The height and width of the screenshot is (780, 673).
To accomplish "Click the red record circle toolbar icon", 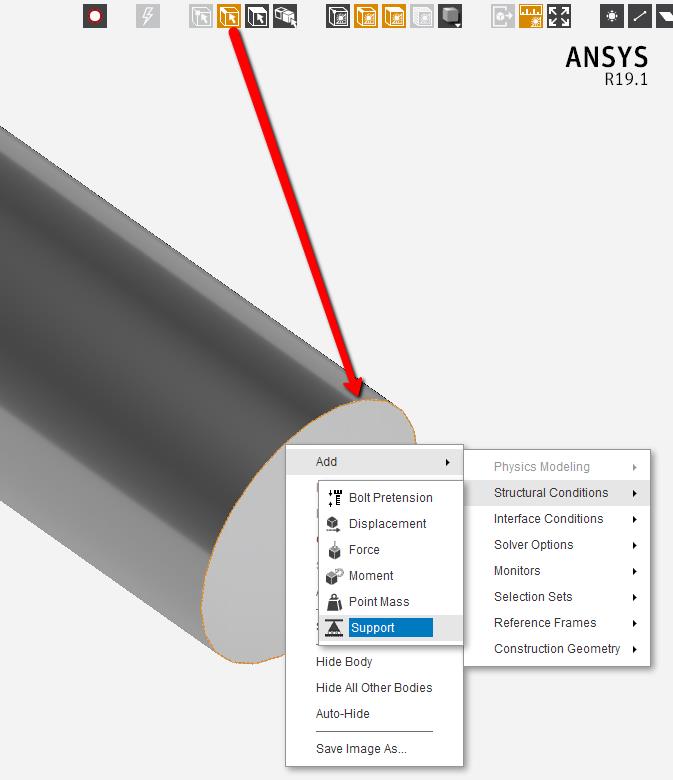I will [95, 16].
